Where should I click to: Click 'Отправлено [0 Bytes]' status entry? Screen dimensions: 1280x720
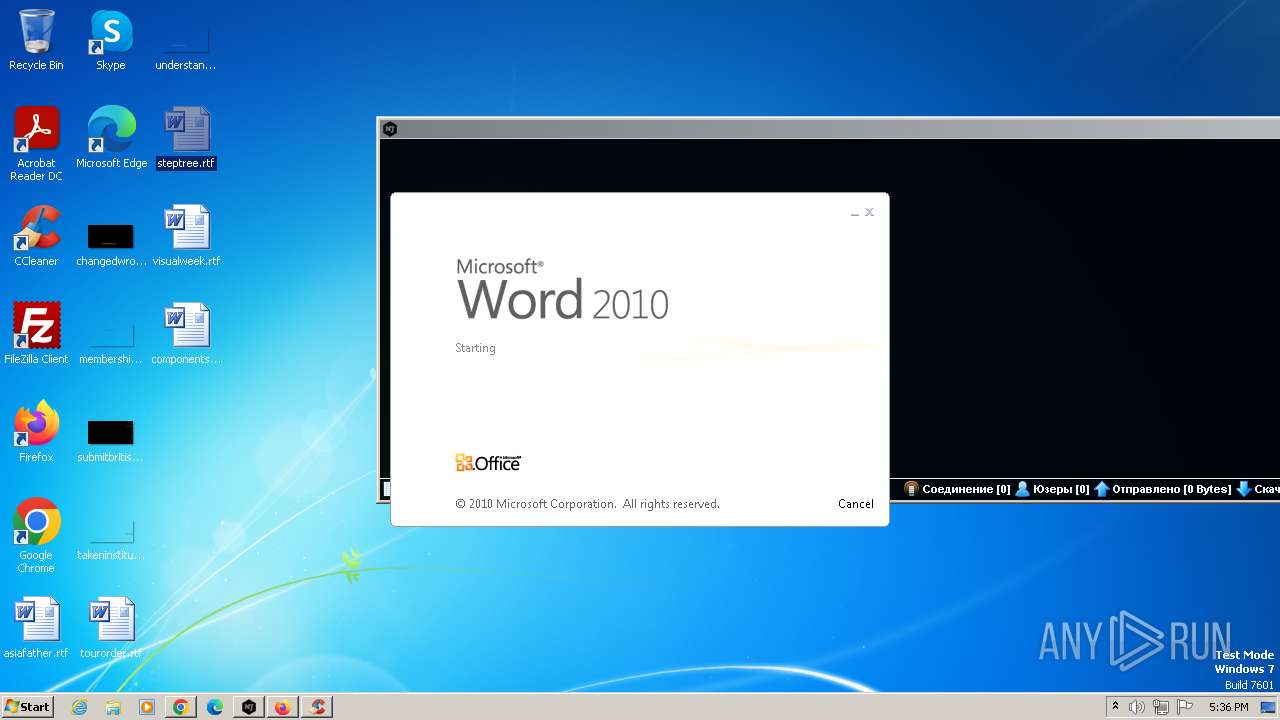(1162, 489)
